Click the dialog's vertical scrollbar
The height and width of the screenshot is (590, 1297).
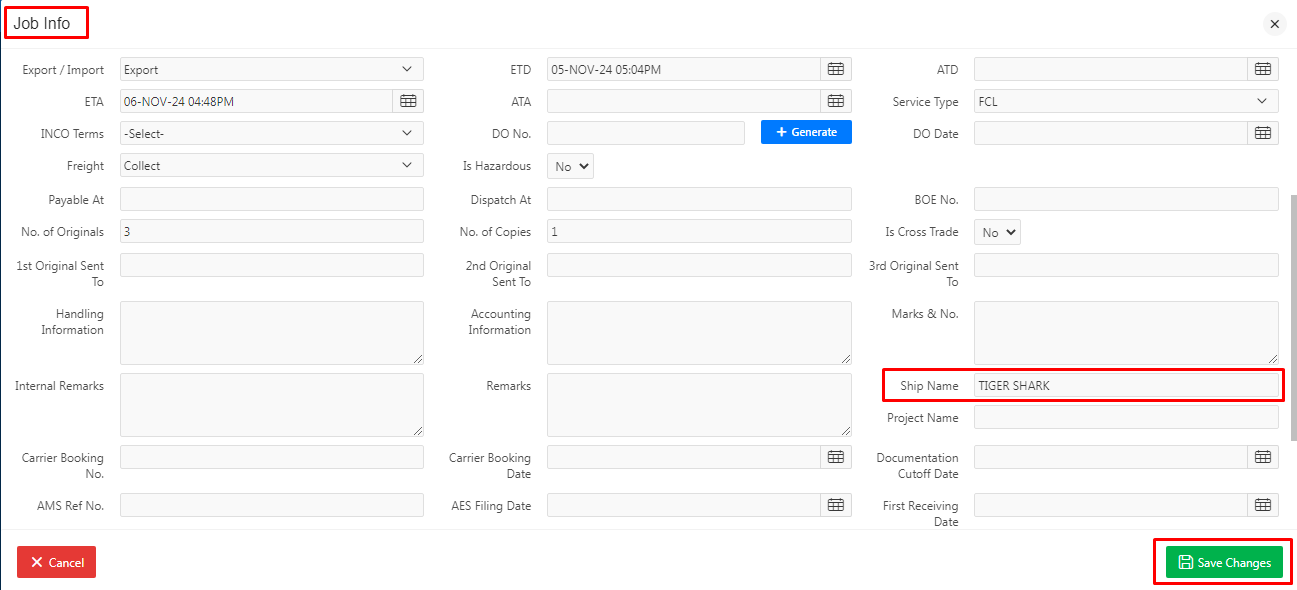tap(1293, 317)
